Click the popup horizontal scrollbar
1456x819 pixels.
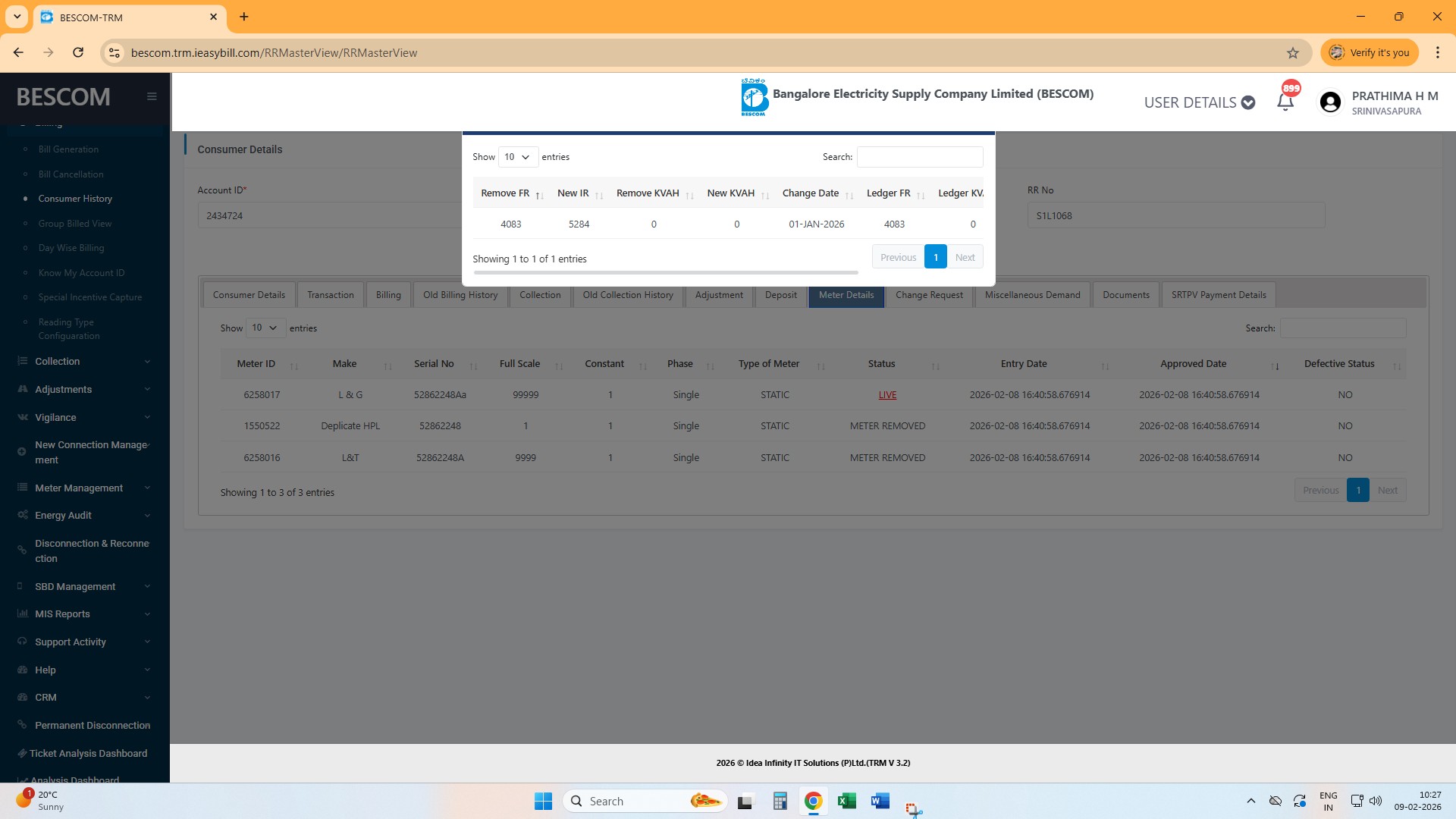[665, 272]
